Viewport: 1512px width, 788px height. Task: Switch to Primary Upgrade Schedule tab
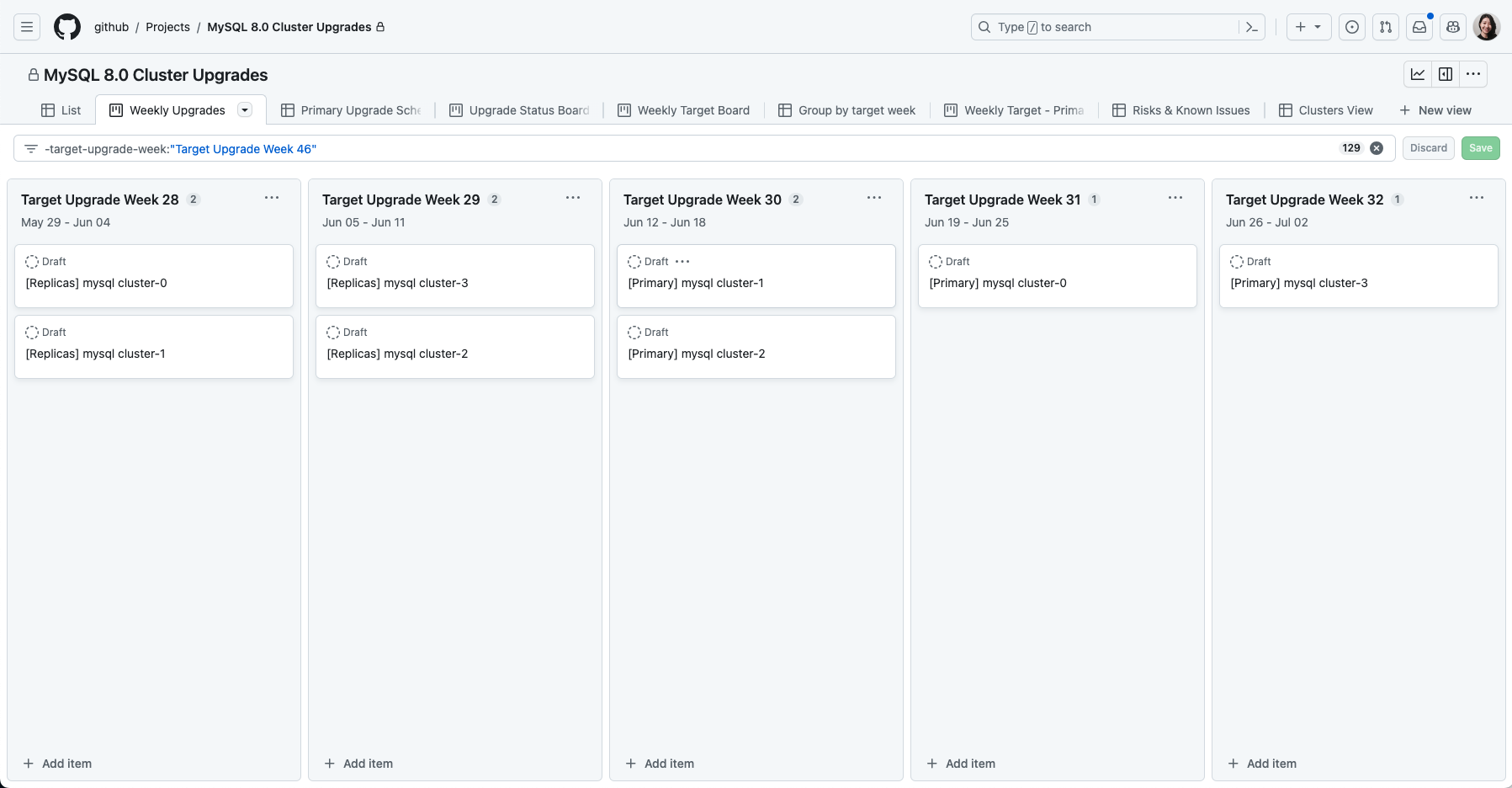(351, 110)
